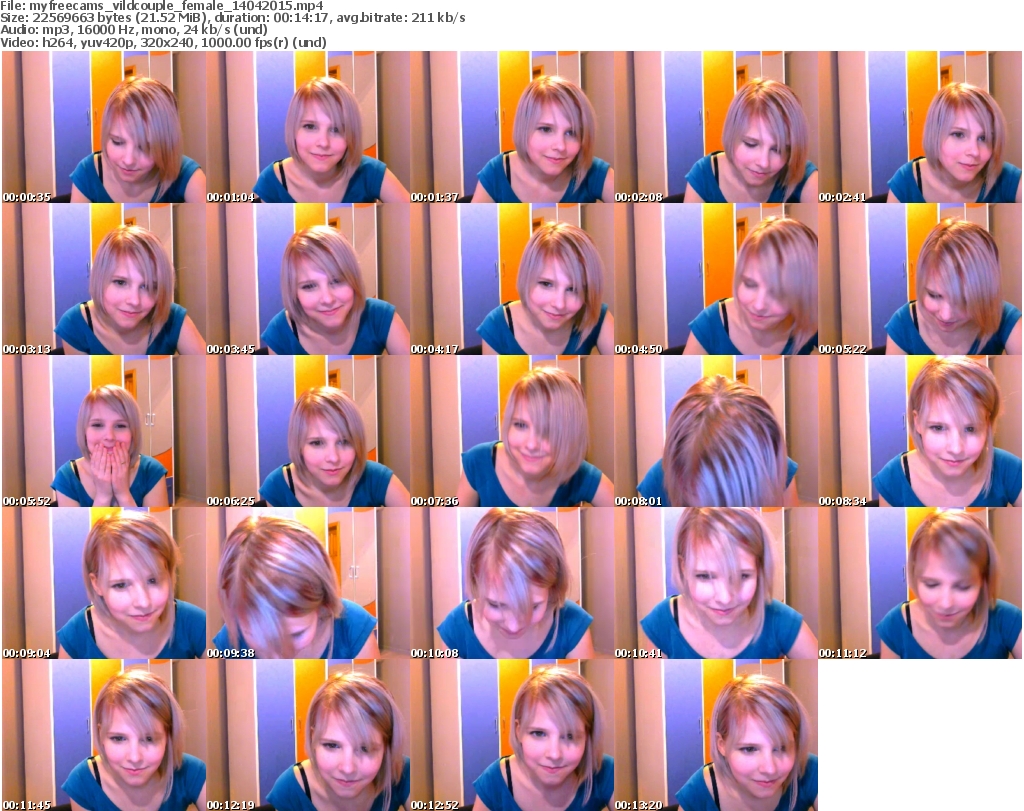The height and width of the screenshot is (811, 1024).
Task: Pick the frame stamped 00:05:52
Action: (x=104, y=431)
